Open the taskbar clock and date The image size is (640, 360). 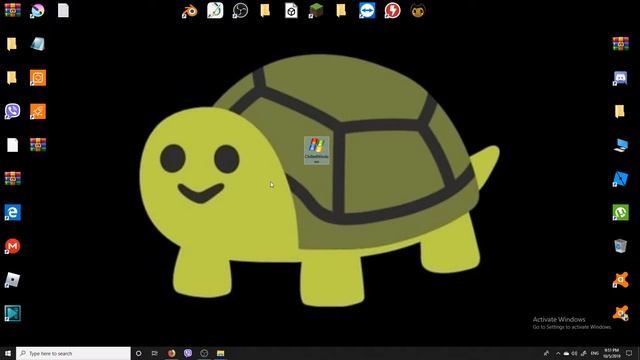tap(611, 353)
